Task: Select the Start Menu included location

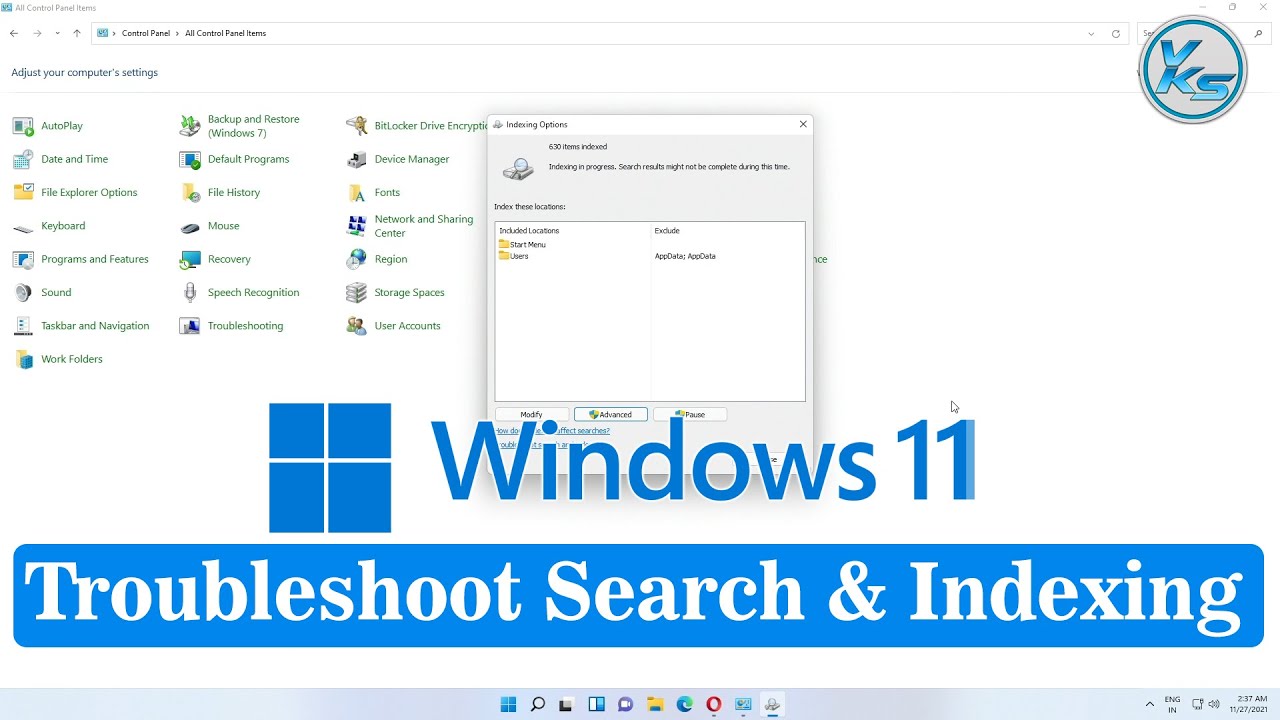Action: coord(522,245)
